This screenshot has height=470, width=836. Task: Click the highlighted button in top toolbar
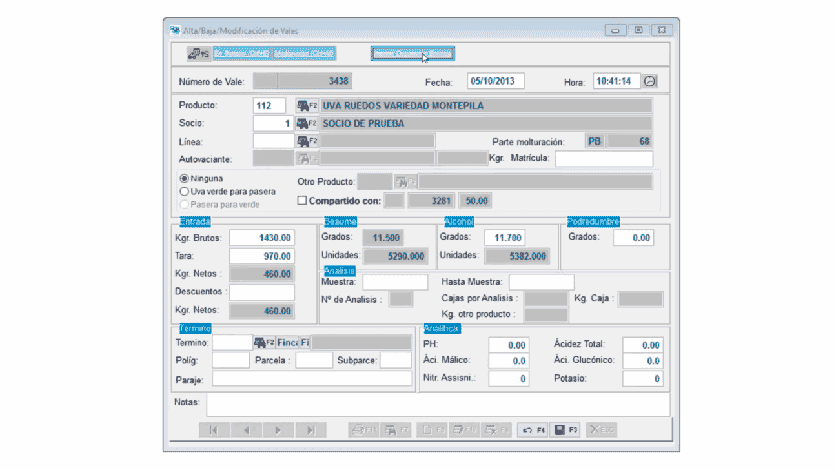pos(413,52)
